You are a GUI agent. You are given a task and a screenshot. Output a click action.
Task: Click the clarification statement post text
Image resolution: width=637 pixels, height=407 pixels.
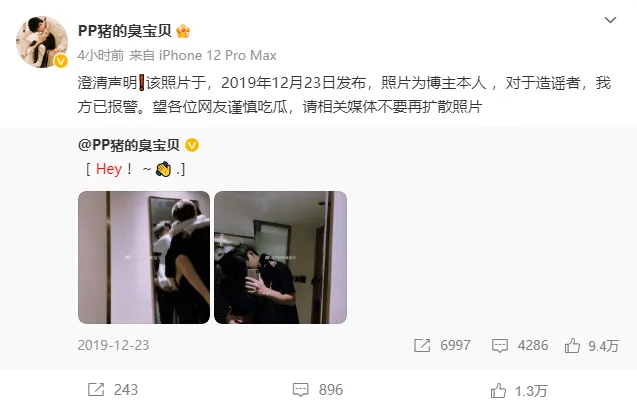[344, 95]
